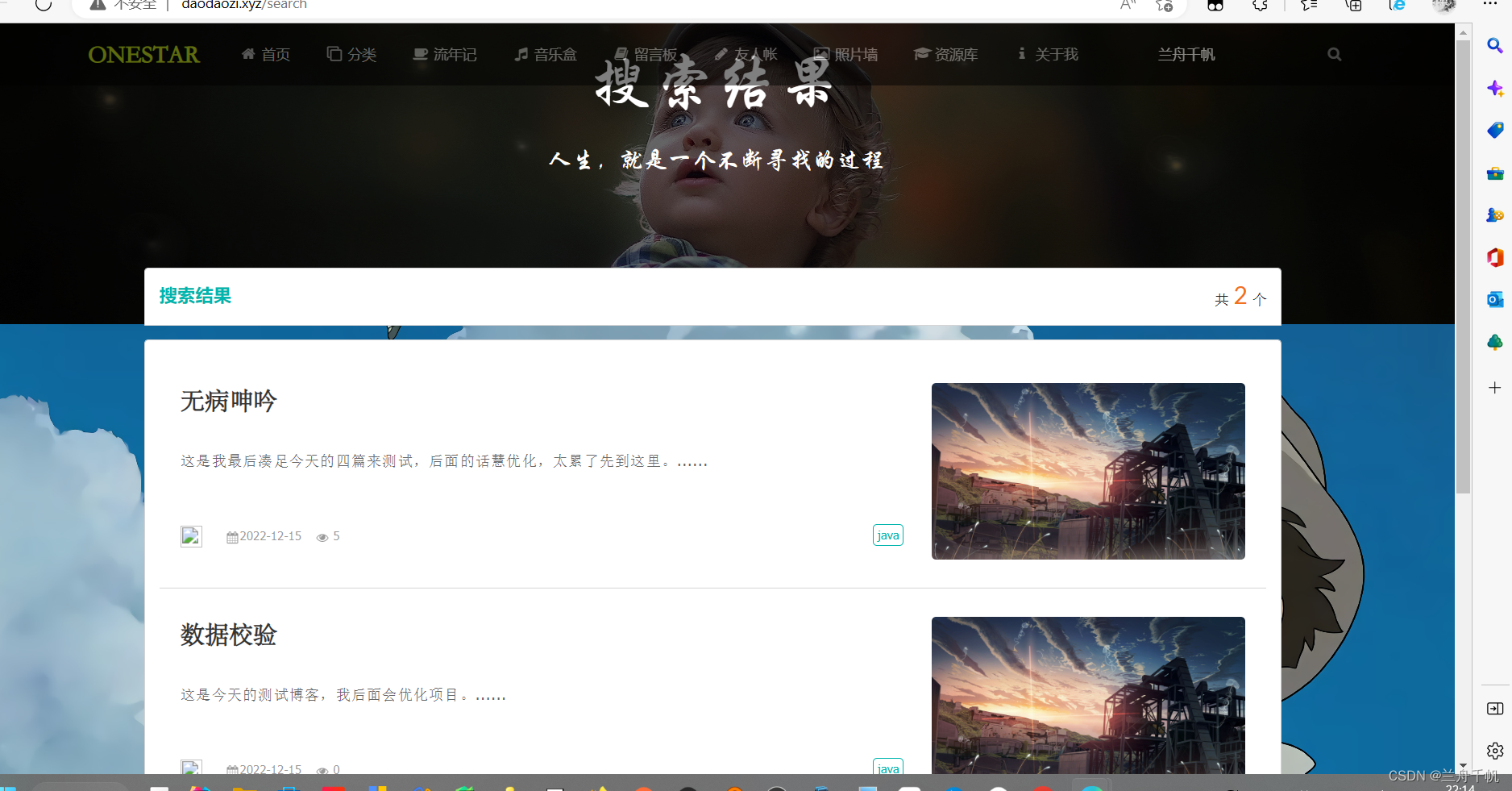Add a sidebar item with the plus button
This screenshot has height=791, width=1512.
click(1495, 388)
